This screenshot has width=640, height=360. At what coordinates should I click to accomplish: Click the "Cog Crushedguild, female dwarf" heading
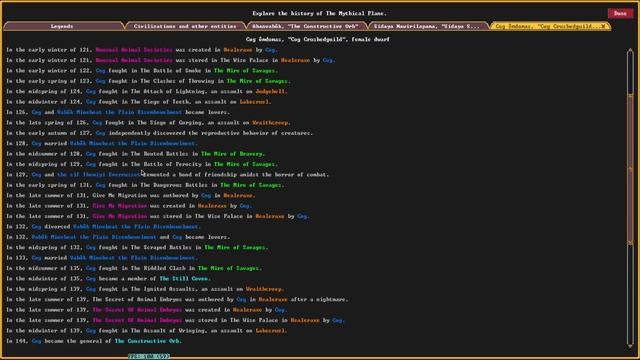[x=318, y=40]
